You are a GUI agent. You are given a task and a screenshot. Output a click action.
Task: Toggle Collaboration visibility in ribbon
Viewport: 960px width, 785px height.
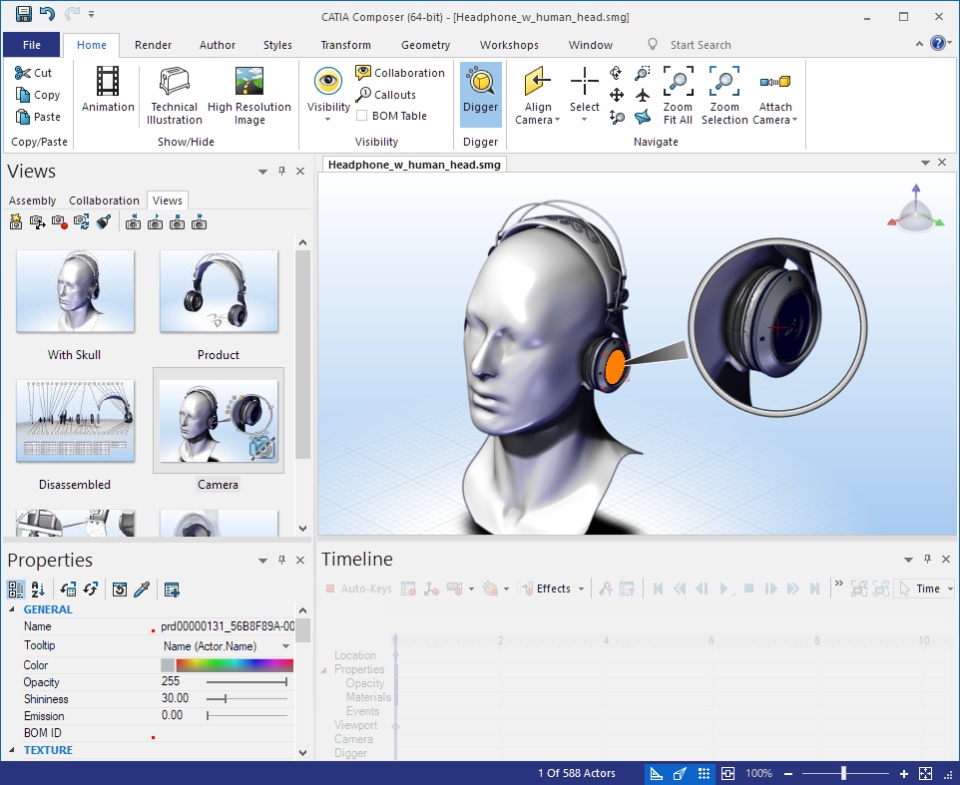coord(400,73)
